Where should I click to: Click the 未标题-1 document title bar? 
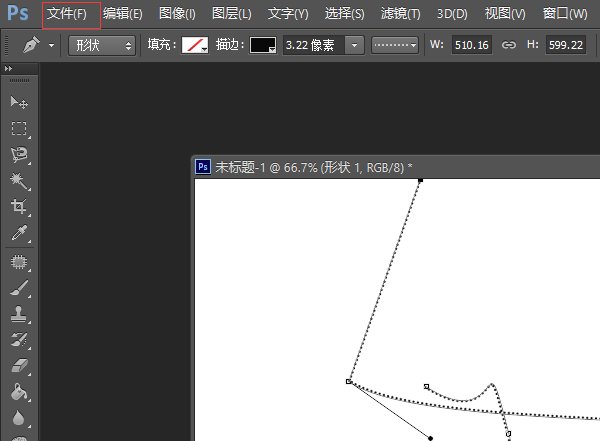396,167
